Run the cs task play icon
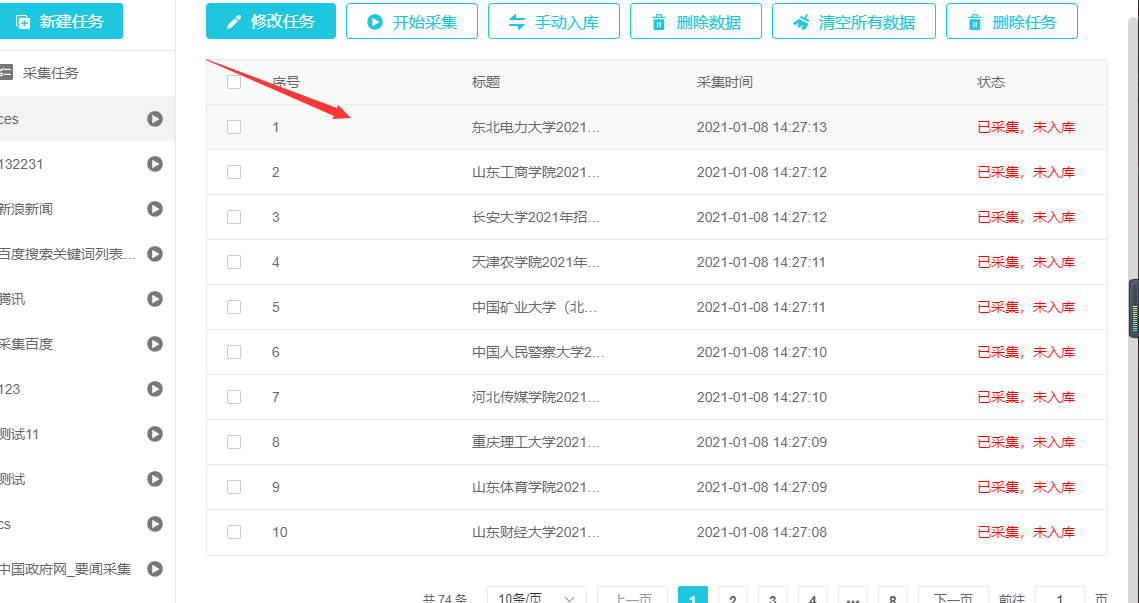The height and width of the screenshot is (603, 1139). pos(155,524)
